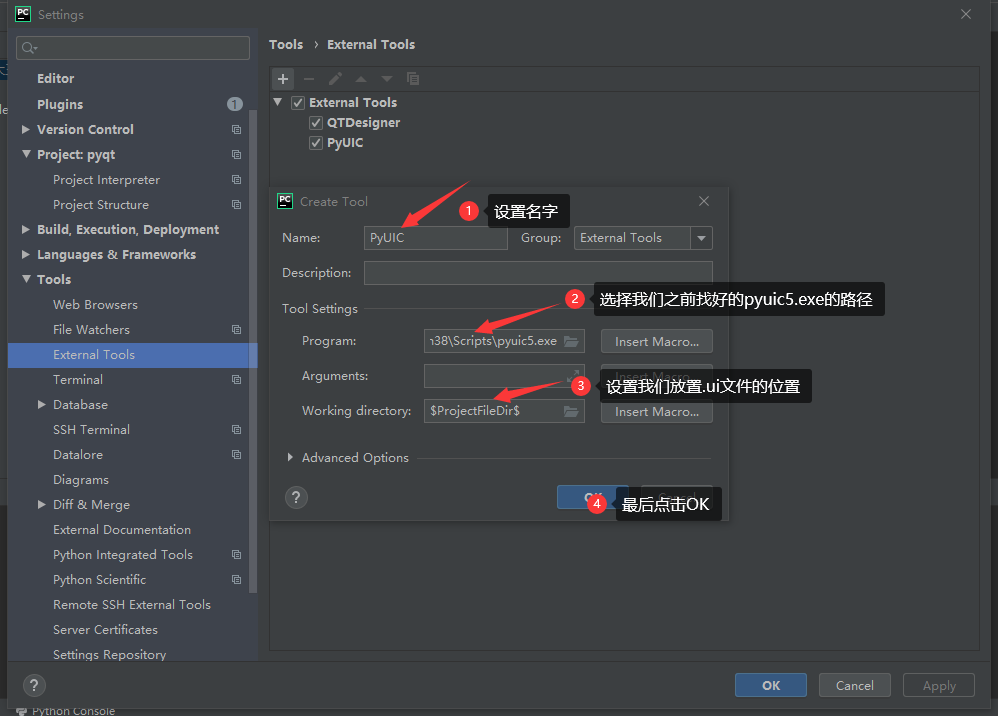Select Editor settings category
The image size is (998, 716).
[x=55, y=78]
